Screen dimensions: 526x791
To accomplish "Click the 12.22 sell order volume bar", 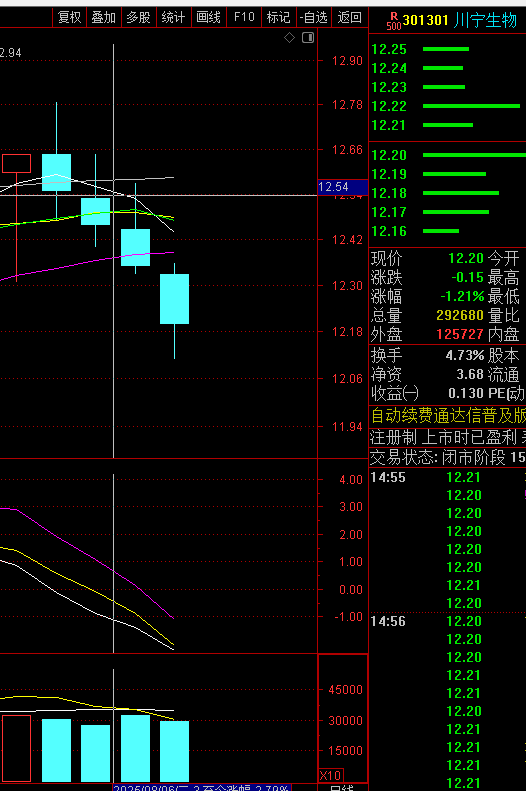I will pos(471,106).
